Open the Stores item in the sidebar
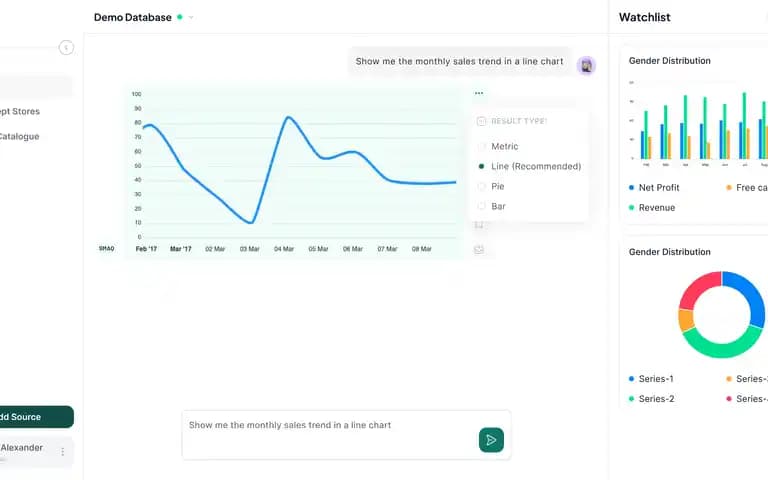This screenshot has width=768, height=480. pos(20,111)
